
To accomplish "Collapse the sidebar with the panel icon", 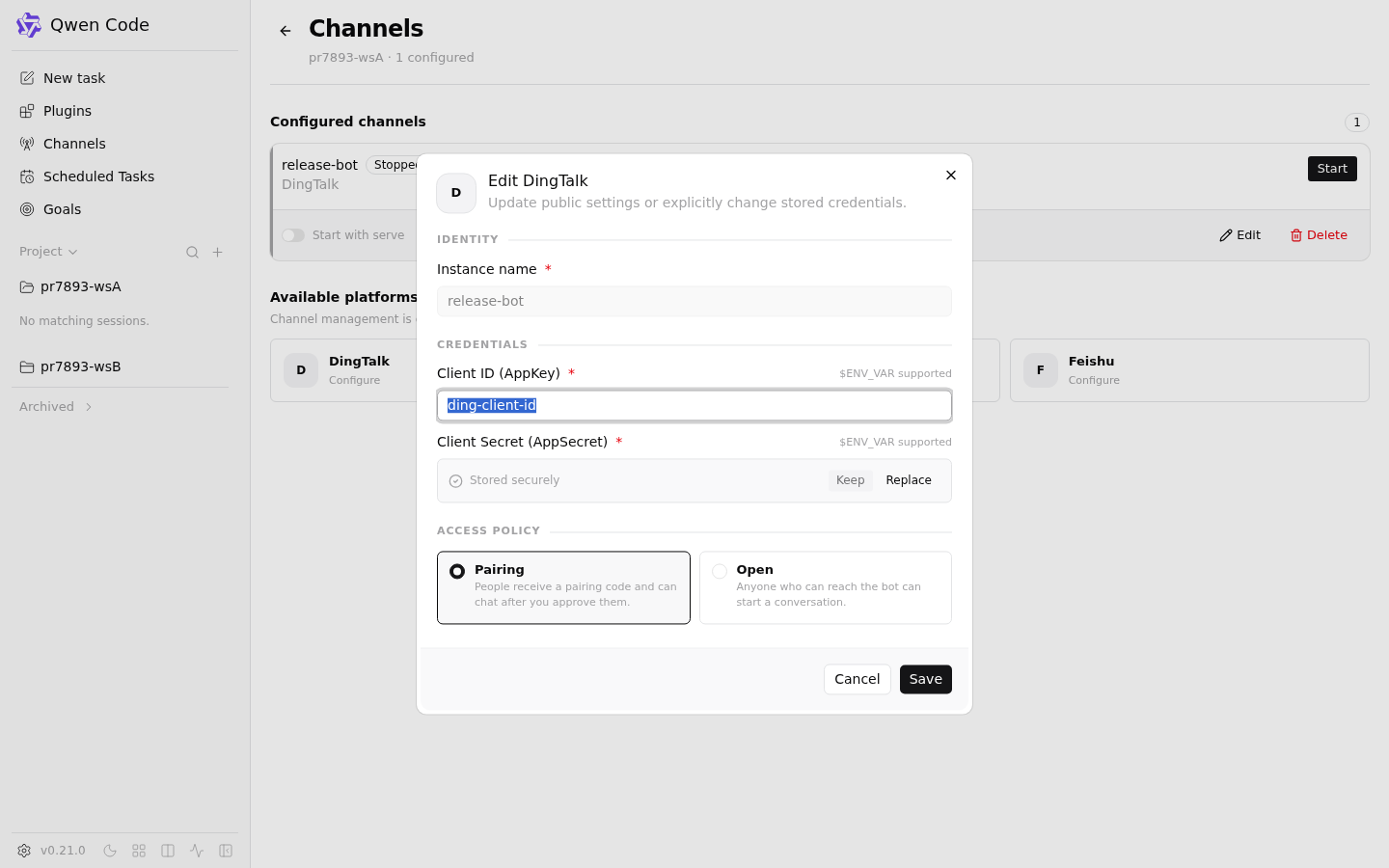I will (226, 851).
